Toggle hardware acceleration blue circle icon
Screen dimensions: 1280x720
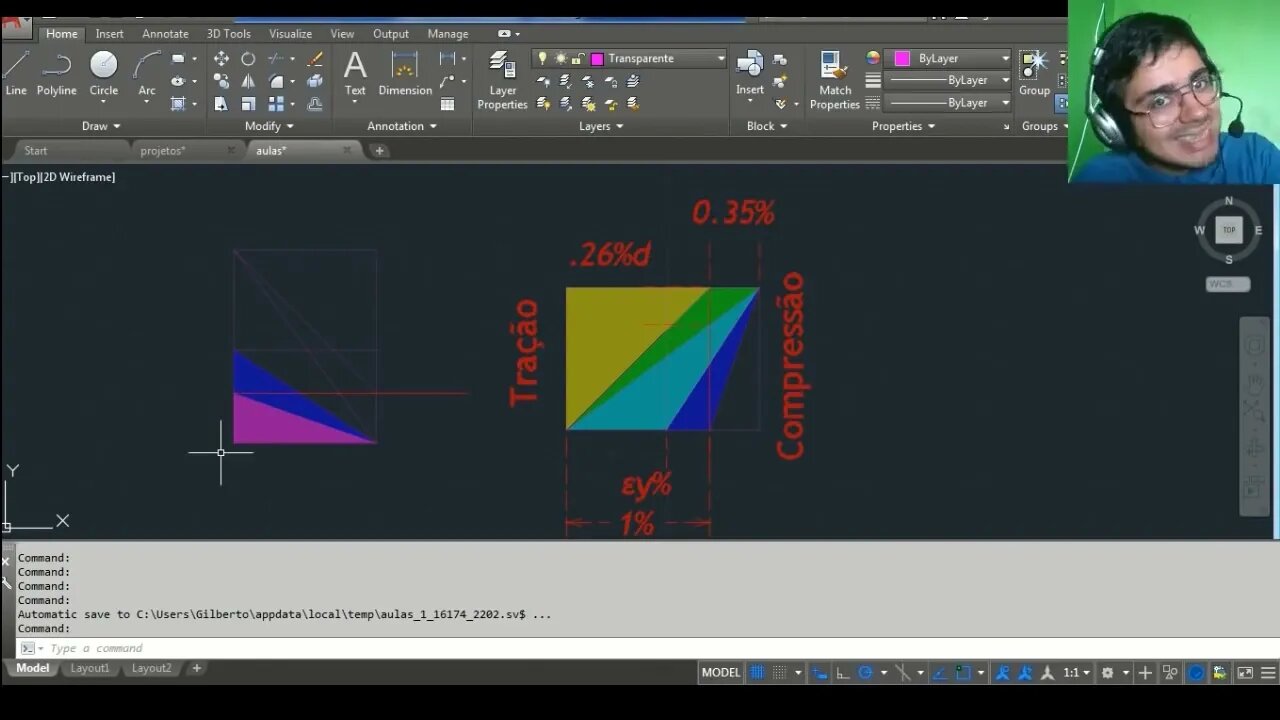pyautogui.click(x=1196, y=673)
